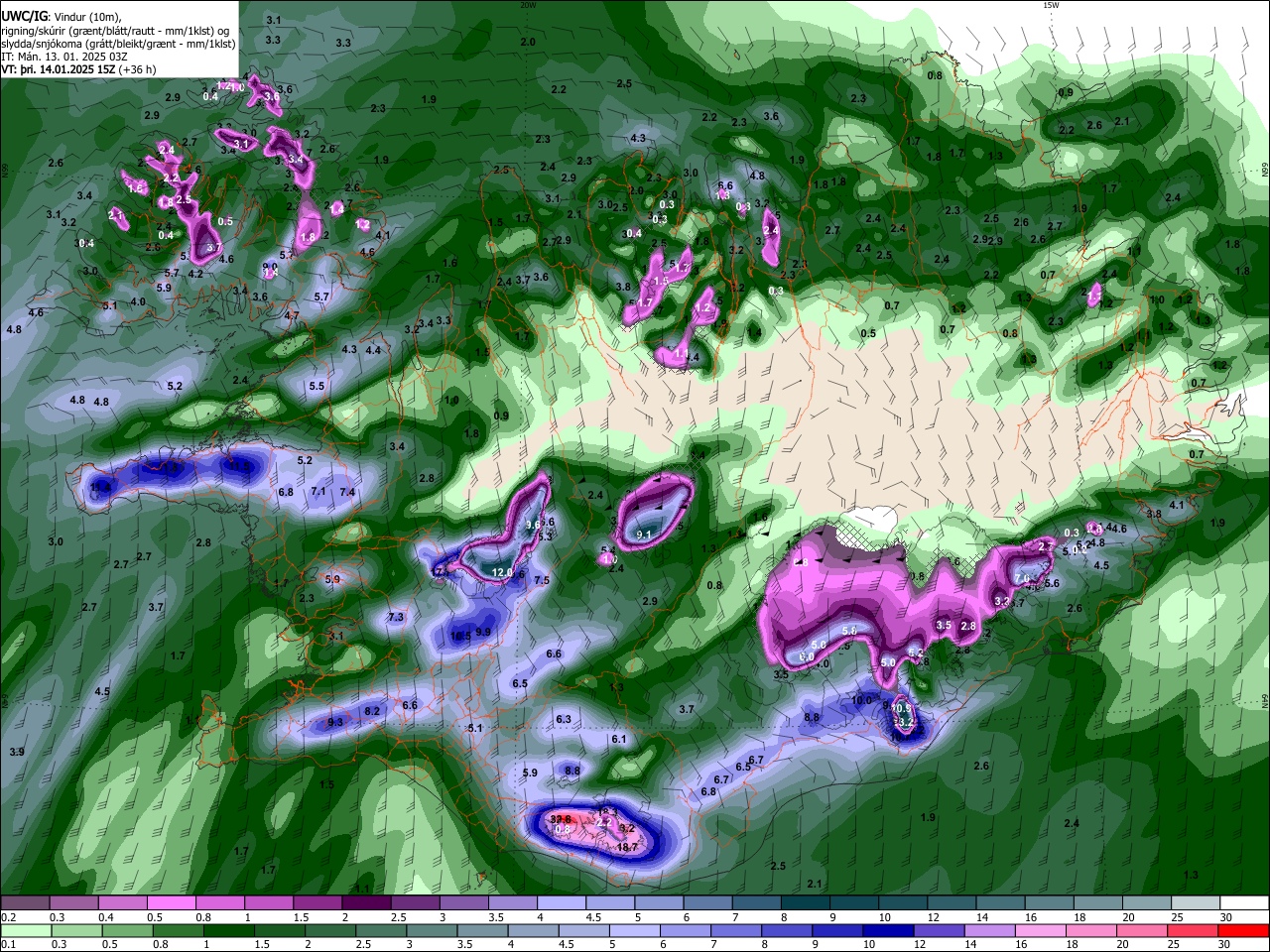Click the '7.4' value on the western map
Image resolution: width=1270 pixels, height=952 pixels.
click(347, 492)
